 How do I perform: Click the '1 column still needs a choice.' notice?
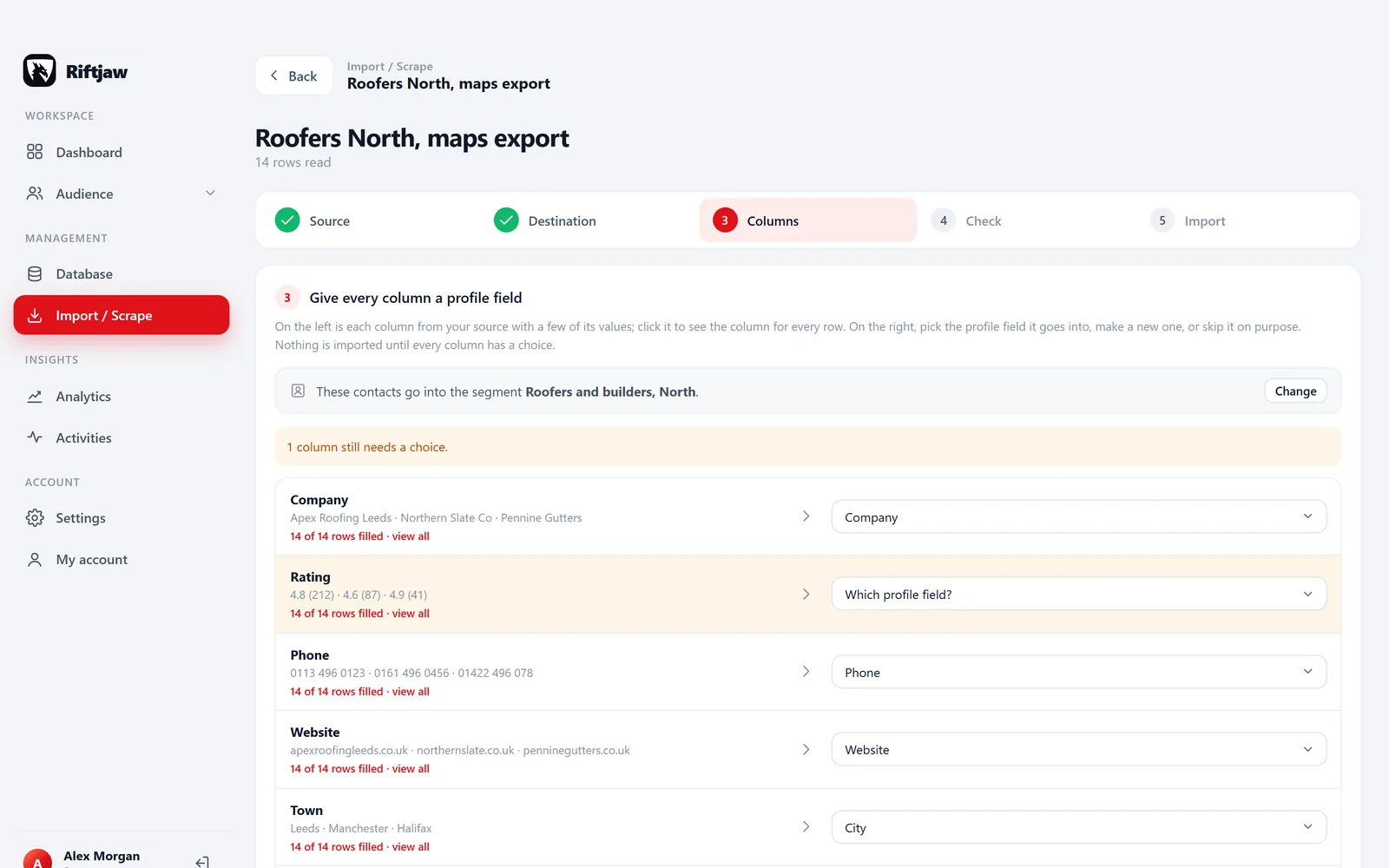(807, 447)
